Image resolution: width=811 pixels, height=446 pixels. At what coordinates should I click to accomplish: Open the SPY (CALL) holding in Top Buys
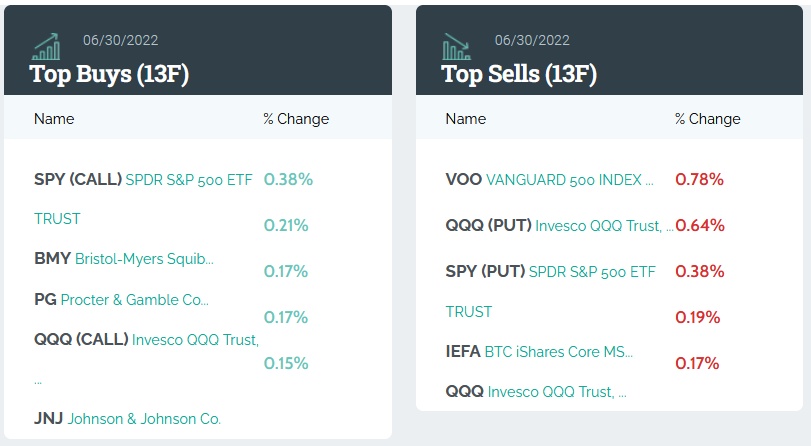[143, 180]
